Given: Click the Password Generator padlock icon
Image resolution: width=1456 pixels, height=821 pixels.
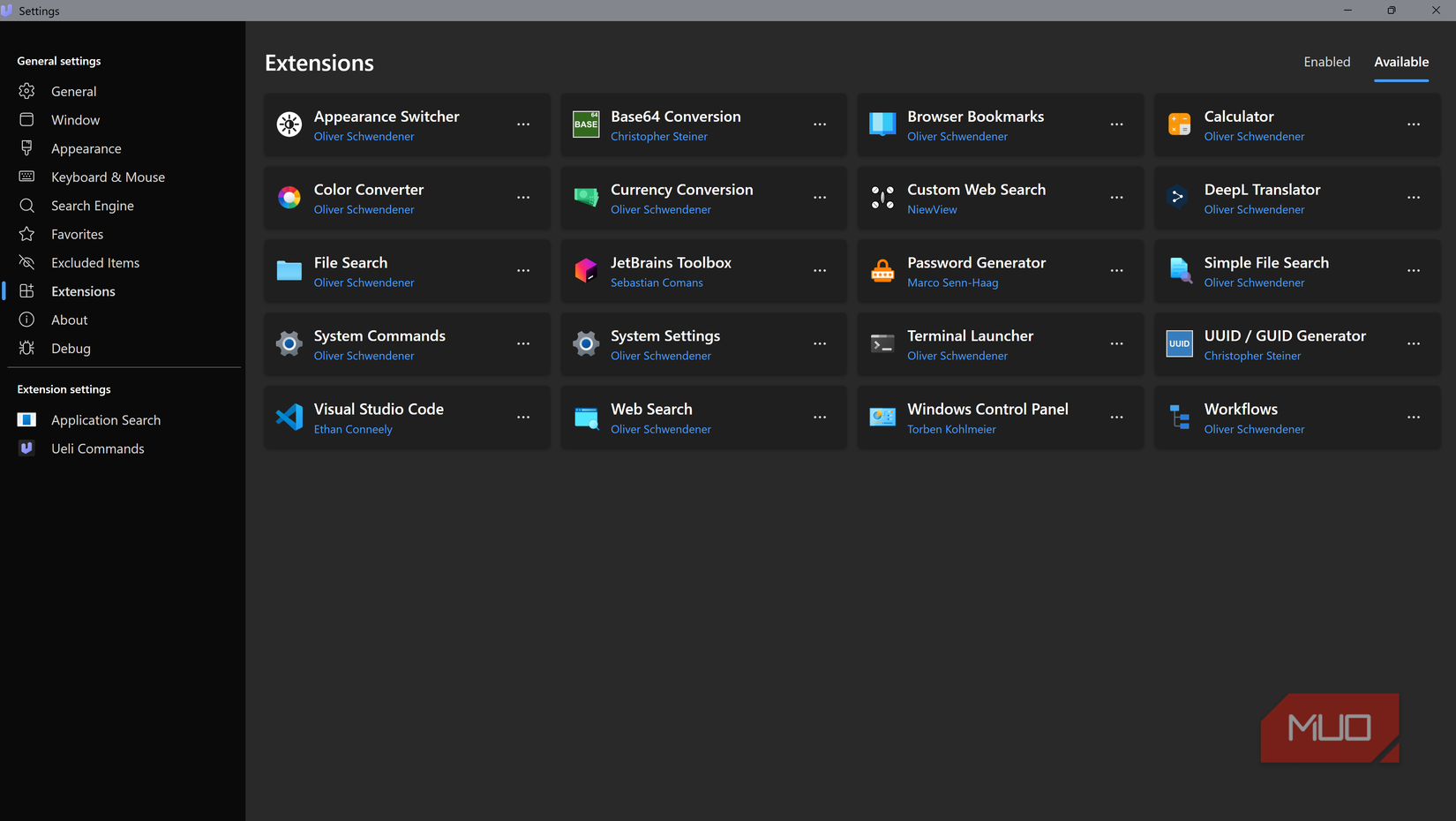Looking at the screenshot, I should coord(882,270).
